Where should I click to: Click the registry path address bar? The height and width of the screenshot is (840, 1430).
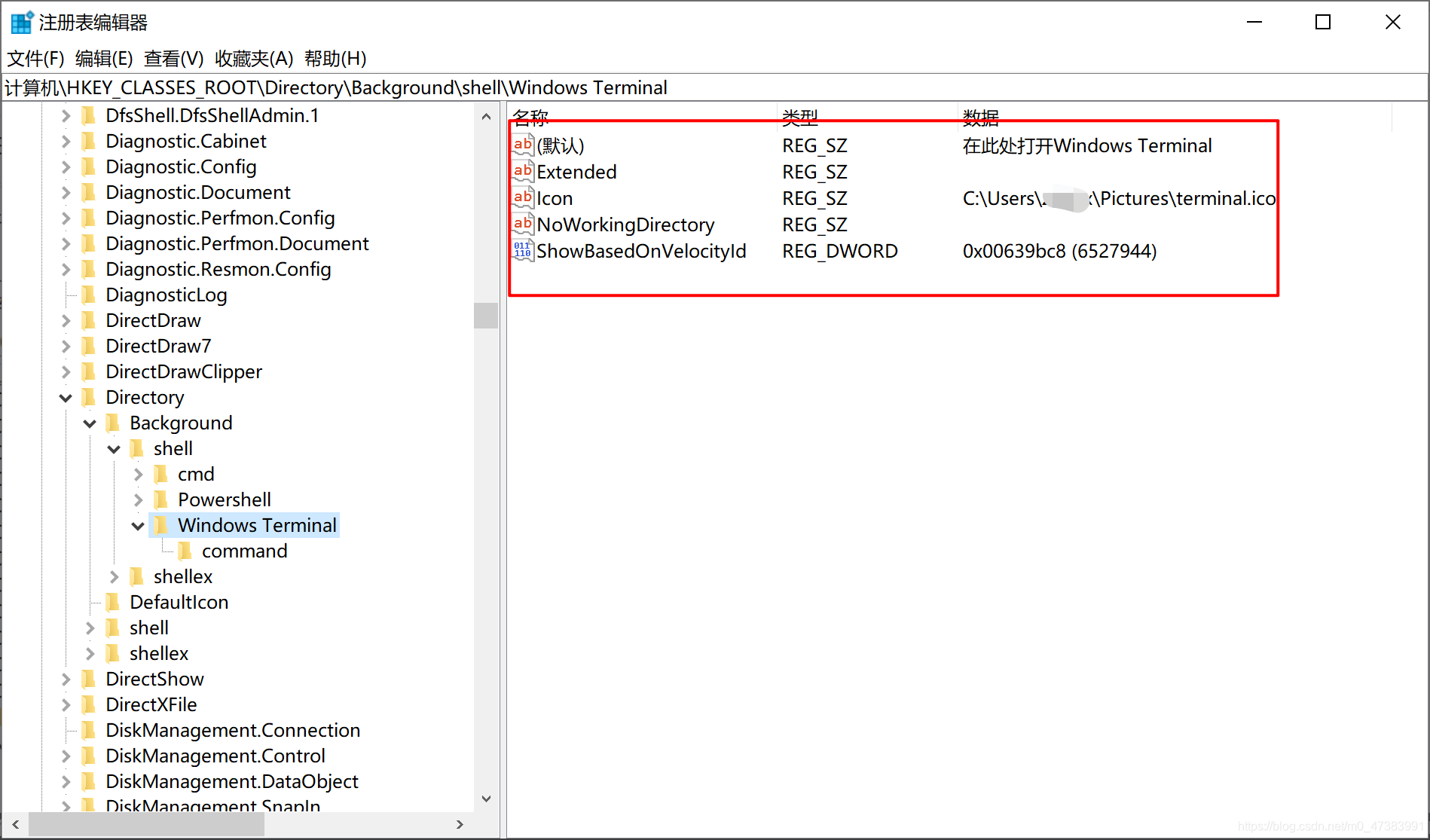pyautogui.click(x=714, y=87)
